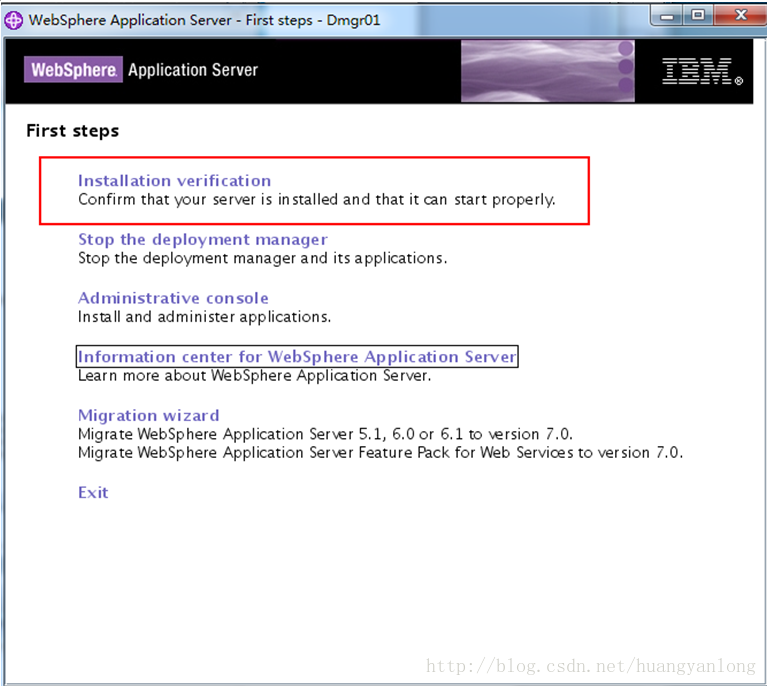Select text 'Migrate WebSphere Application Server 5.1, 6.0'
This screenshot has width=767, height=686.
[x=247, y=434]
